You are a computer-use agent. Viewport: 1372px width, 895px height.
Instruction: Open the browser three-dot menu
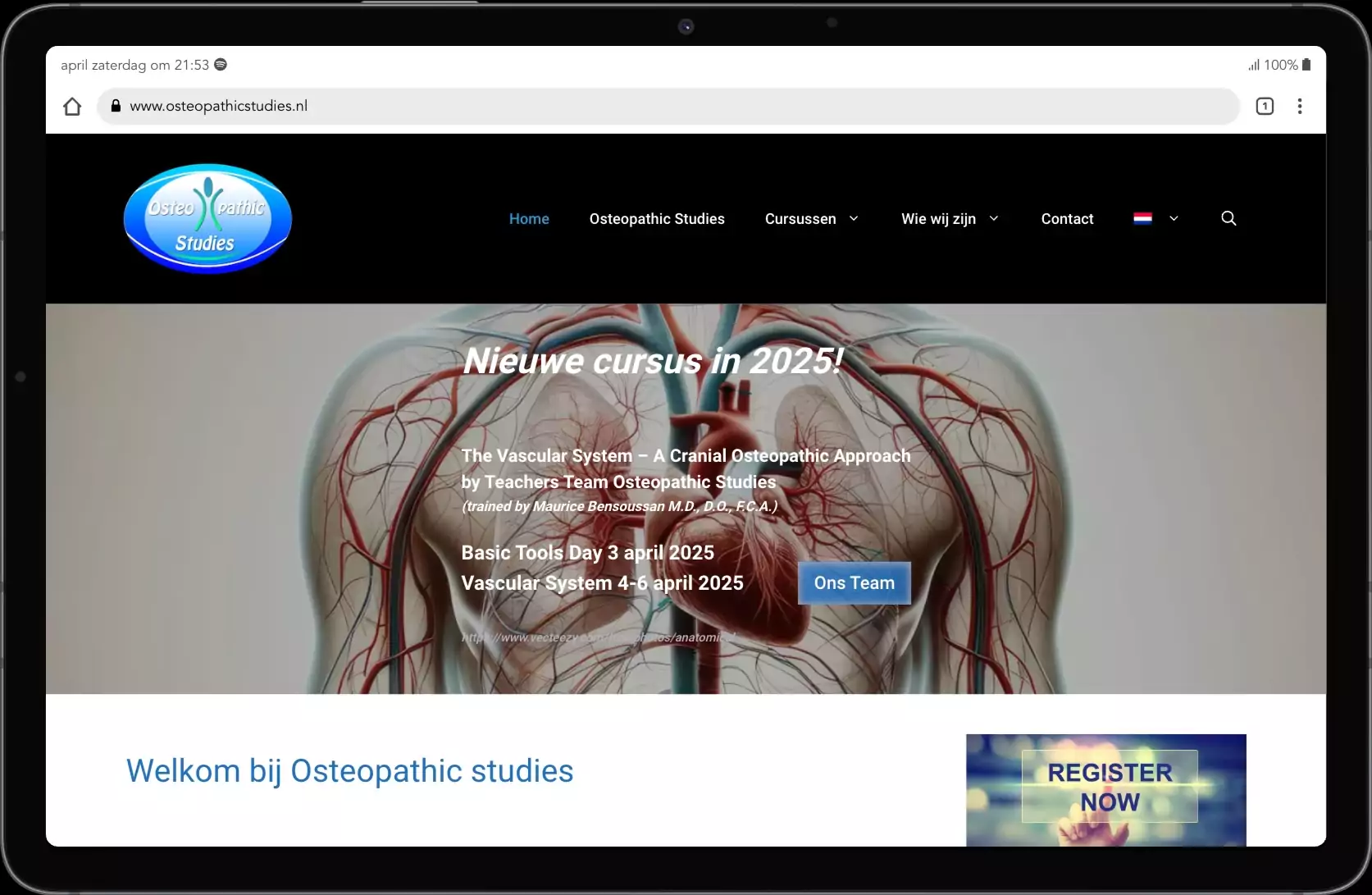(1299, 106)
